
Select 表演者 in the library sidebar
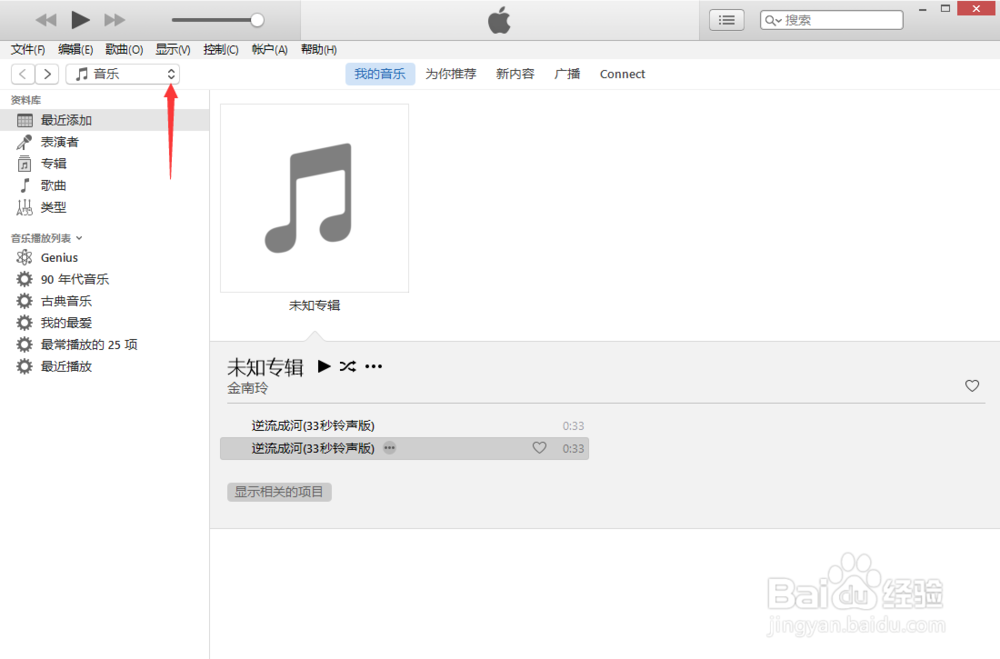tap(59, 141)
